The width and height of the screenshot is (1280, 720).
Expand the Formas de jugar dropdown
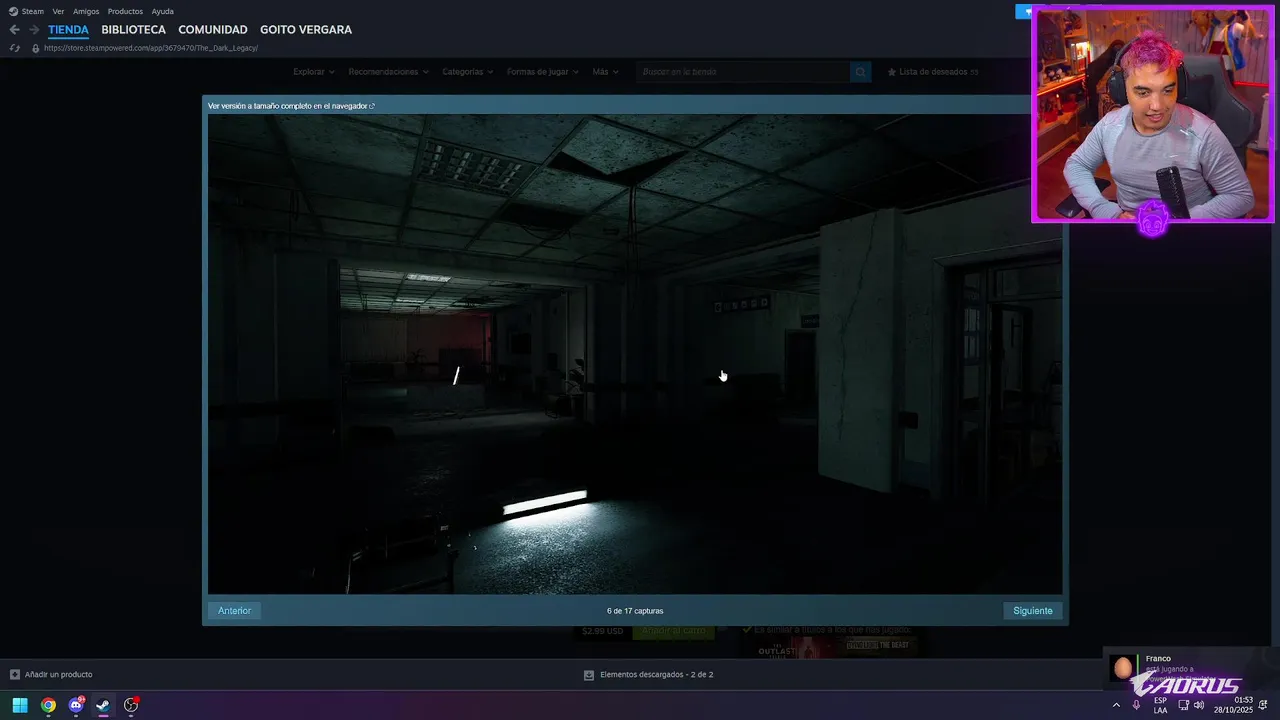coord(543,72)
